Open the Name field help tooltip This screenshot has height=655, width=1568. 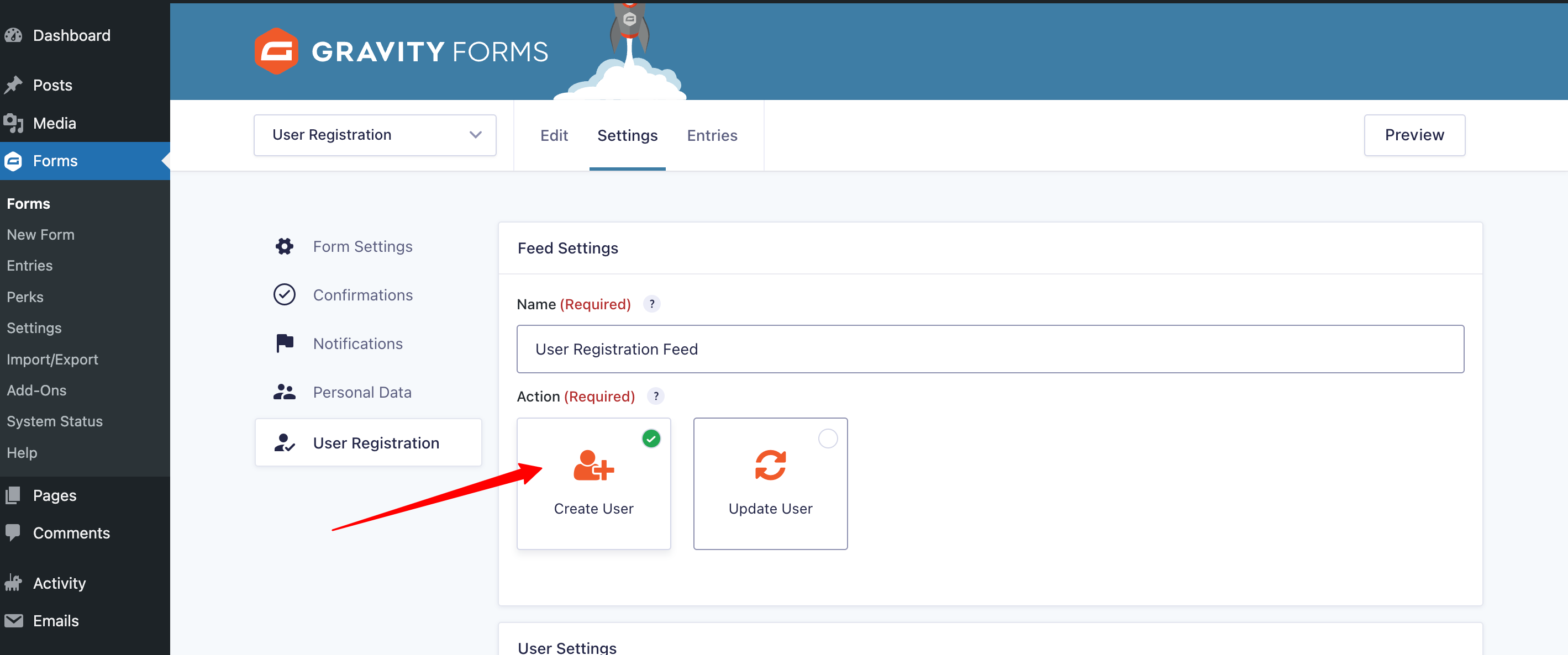tap(652, 304)
